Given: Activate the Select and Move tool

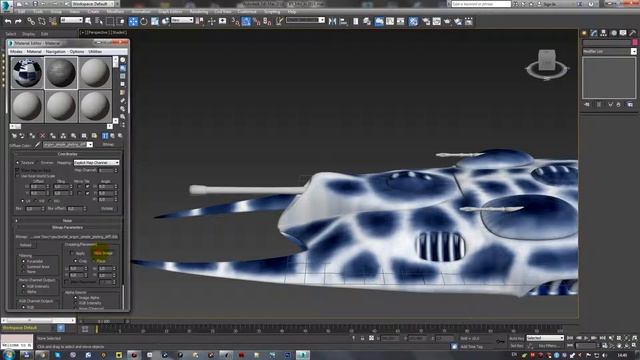Looking at the screenshot, I should tap(133, 21).
